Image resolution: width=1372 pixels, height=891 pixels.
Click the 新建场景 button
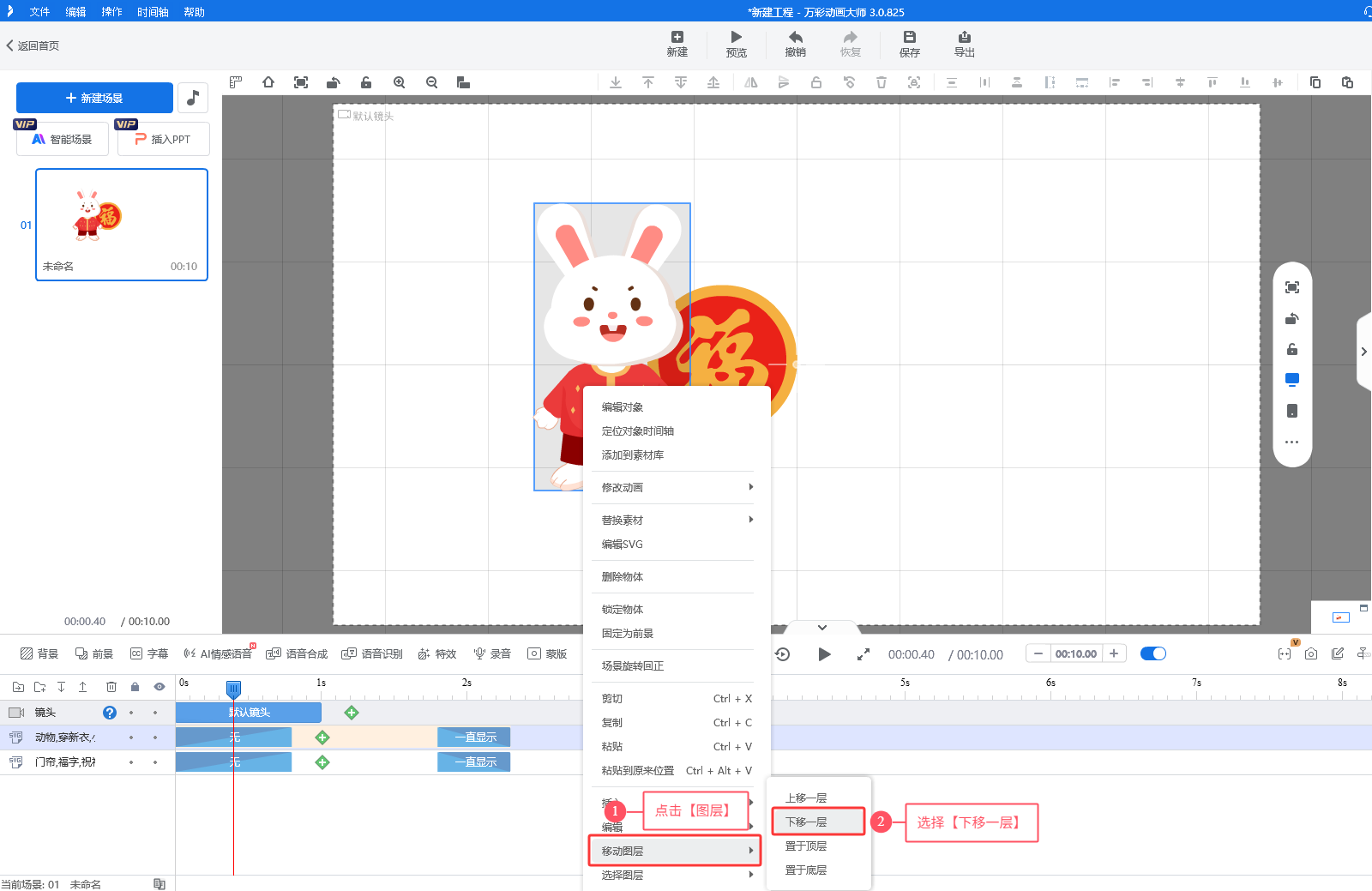click(x=94, y=98)
